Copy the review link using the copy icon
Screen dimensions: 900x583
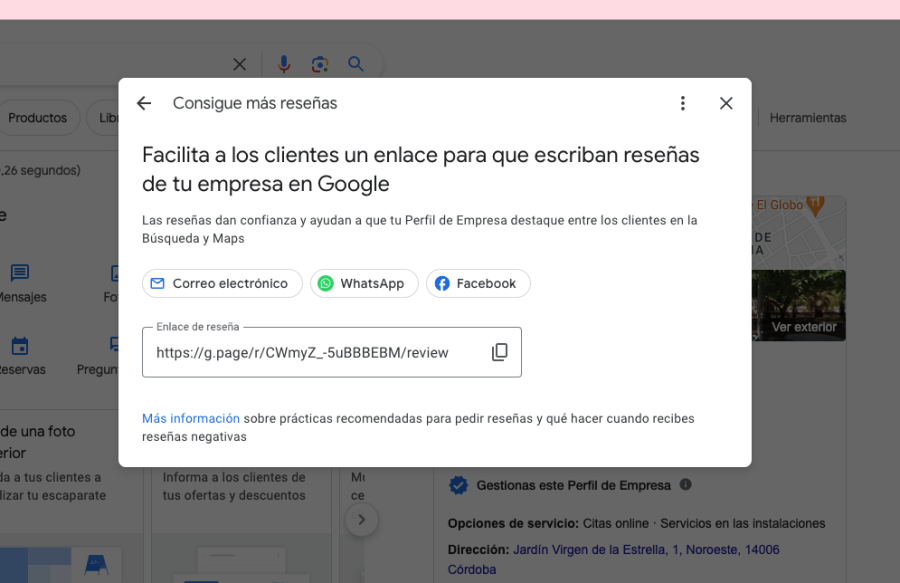point(499,352)
